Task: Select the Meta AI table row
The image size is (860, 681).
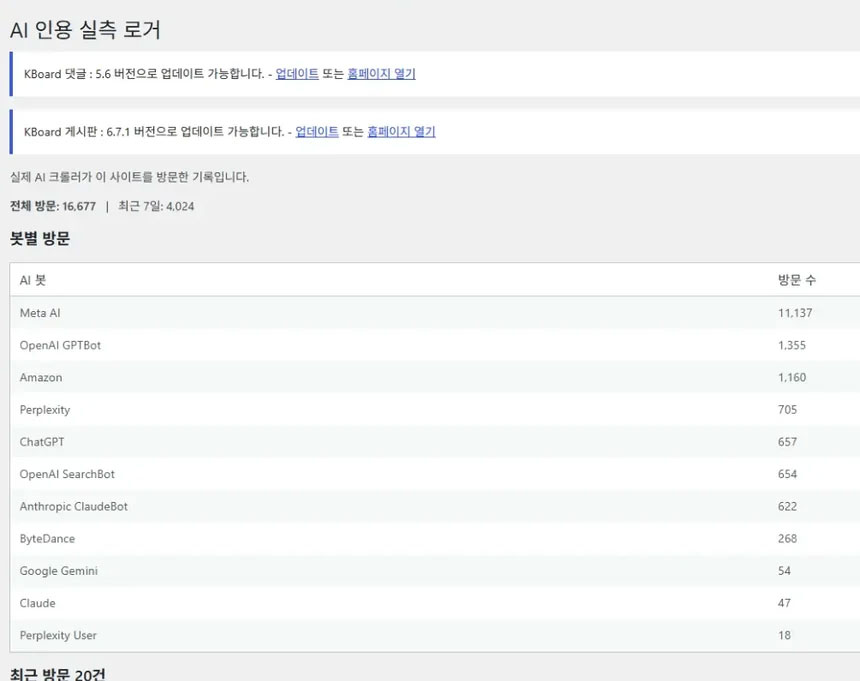Action: tap(435, 313)
